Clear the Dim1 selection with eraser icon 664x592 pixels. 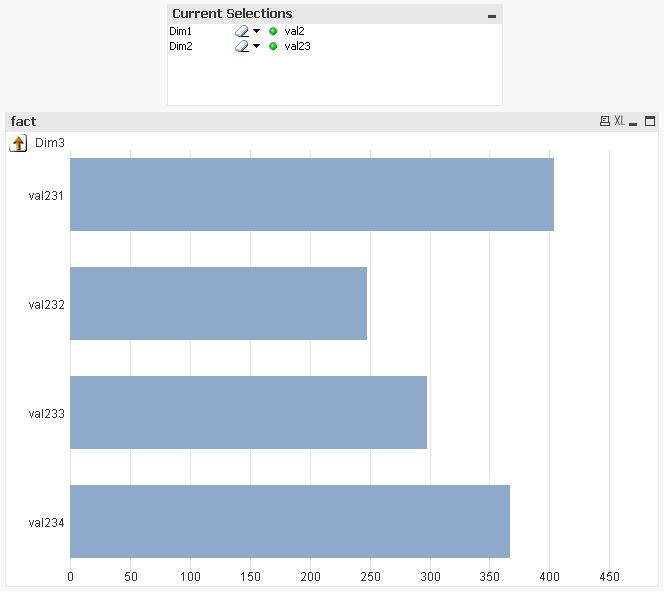click(x=242, y=31)
